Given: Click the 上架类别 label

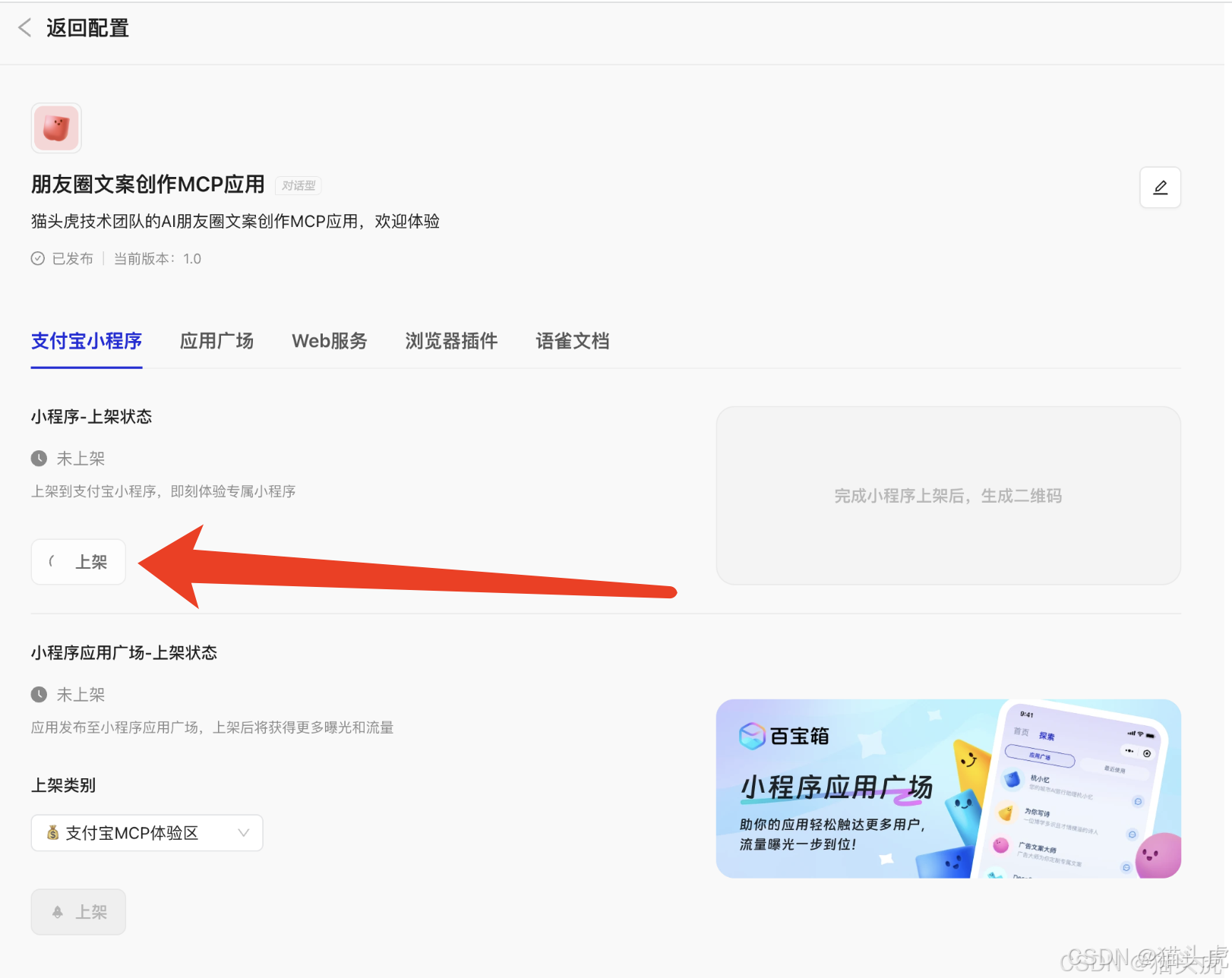Looking at the screenshot, I should coord(63,785).
